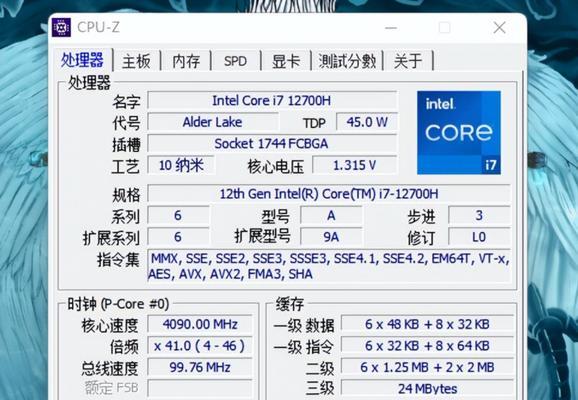This screenshot has width=578, height=400.
Task: Click the instruction set list starting with MMX
Action: (x=329, y=266)
